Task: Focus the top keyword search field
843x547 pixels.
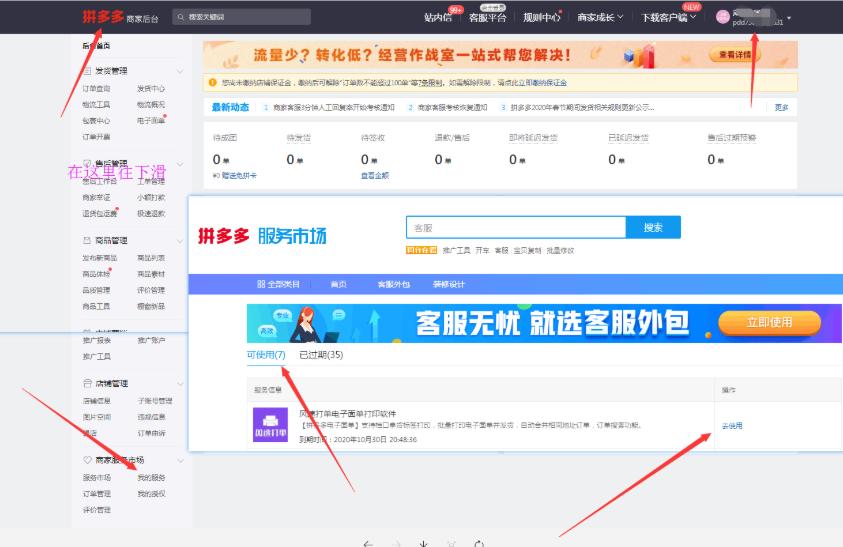Action: (x=241, y=17)
